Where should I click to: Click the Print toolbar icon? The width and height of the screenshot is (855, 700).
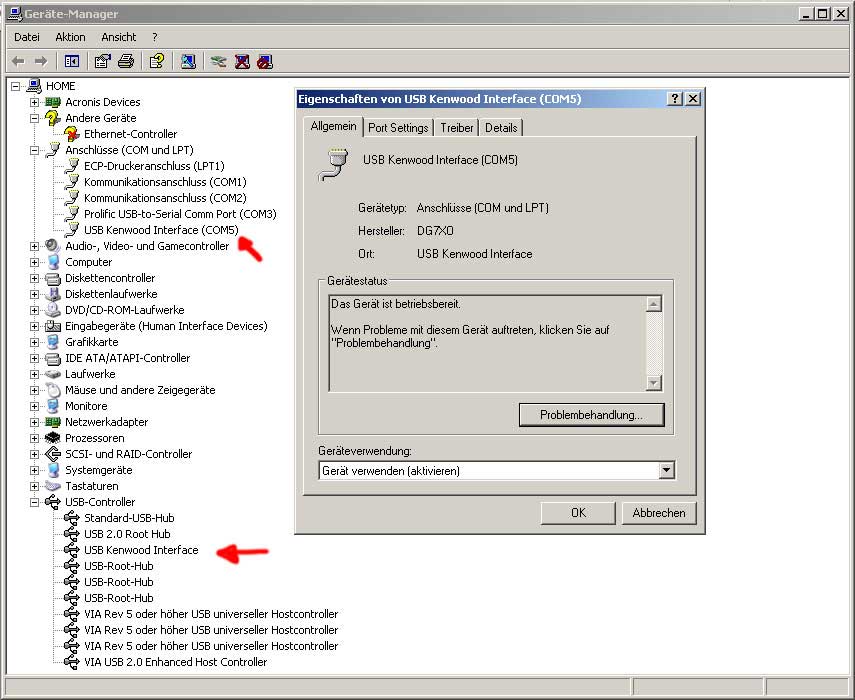coord(125,61)
